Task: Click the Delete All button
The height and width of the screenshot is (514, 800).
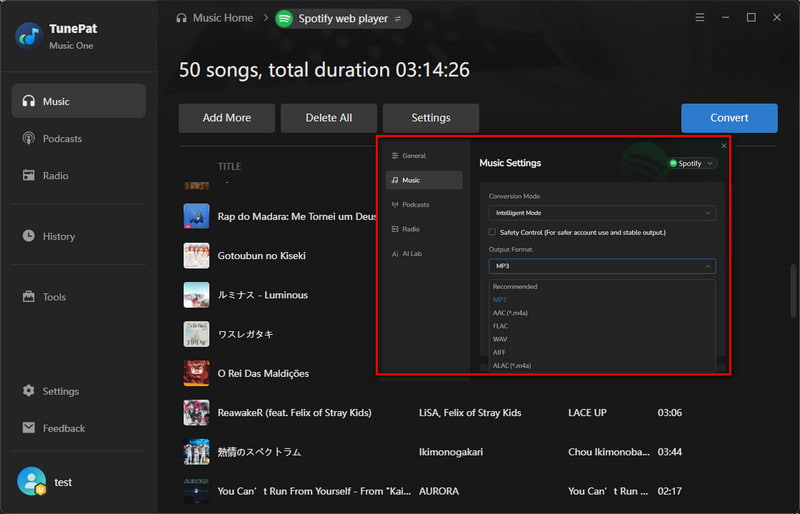Action: point(329,118)
